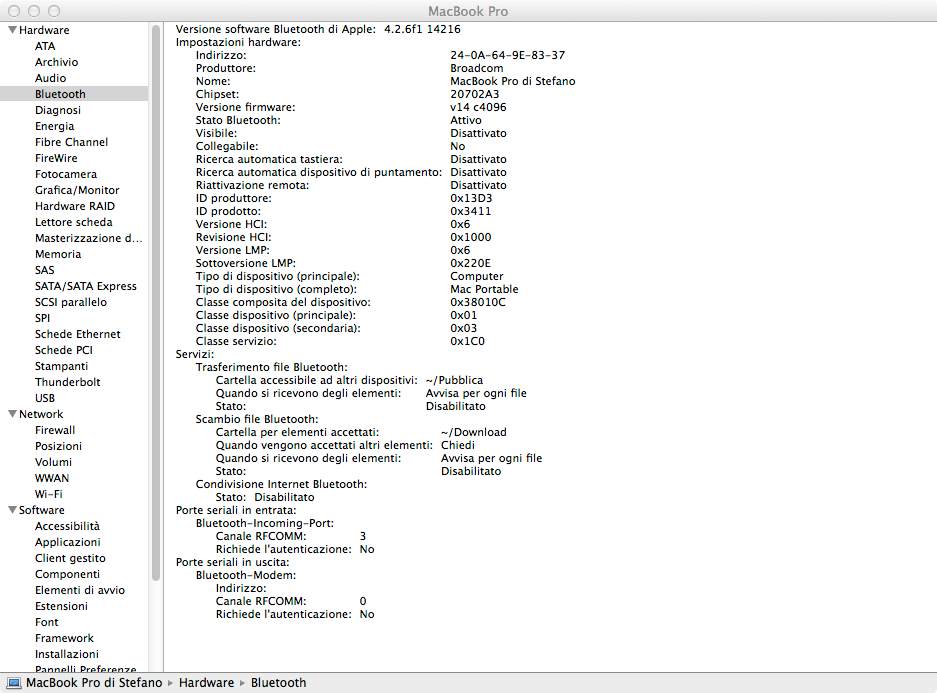Click the computer icon in the path bar
937x693 pixels.
[x=13, y=683]
